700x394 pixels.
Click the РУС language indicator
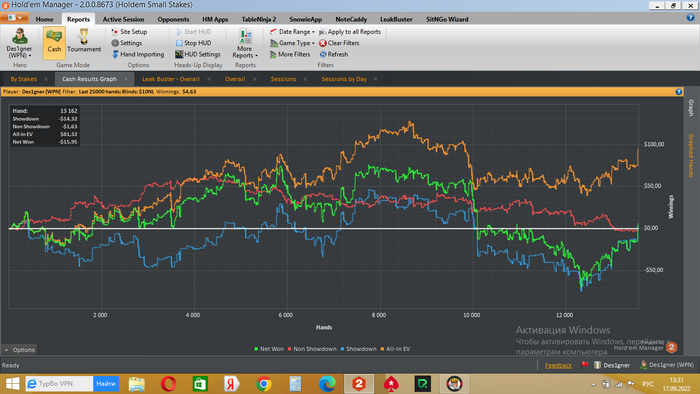point(648,384)
